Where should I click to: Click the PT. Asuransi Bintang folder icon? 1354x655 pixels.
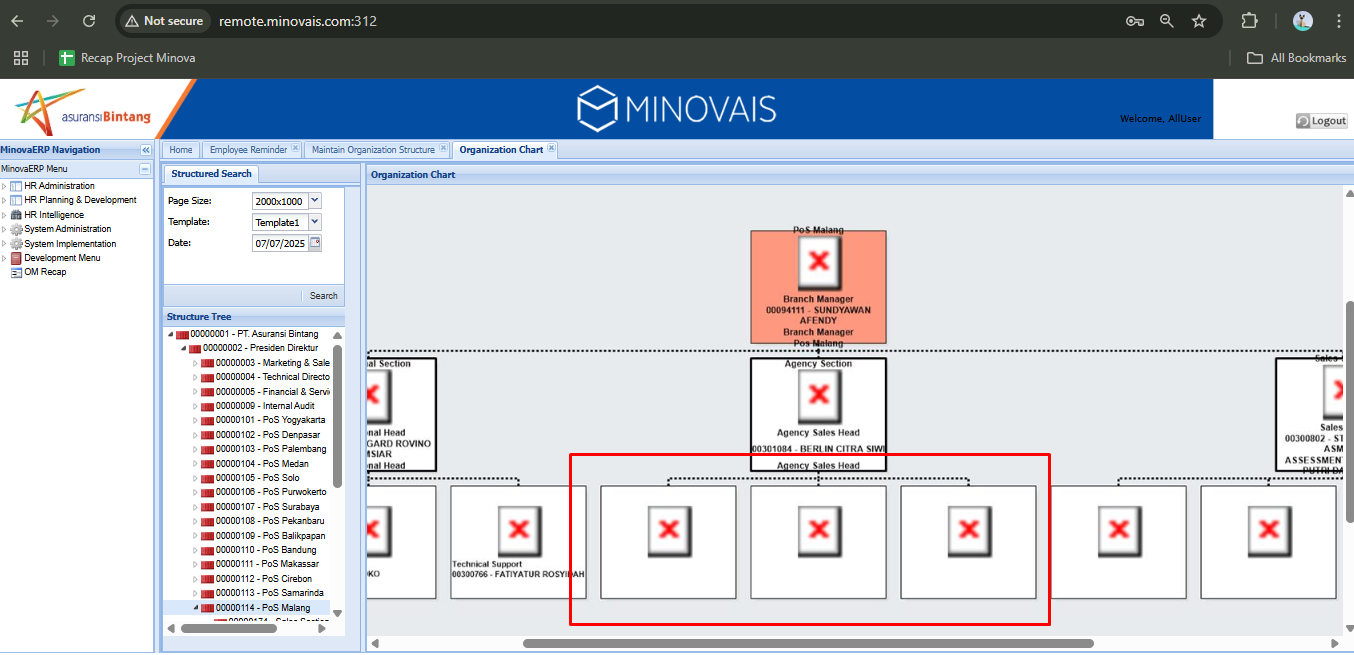pos(182,334)
